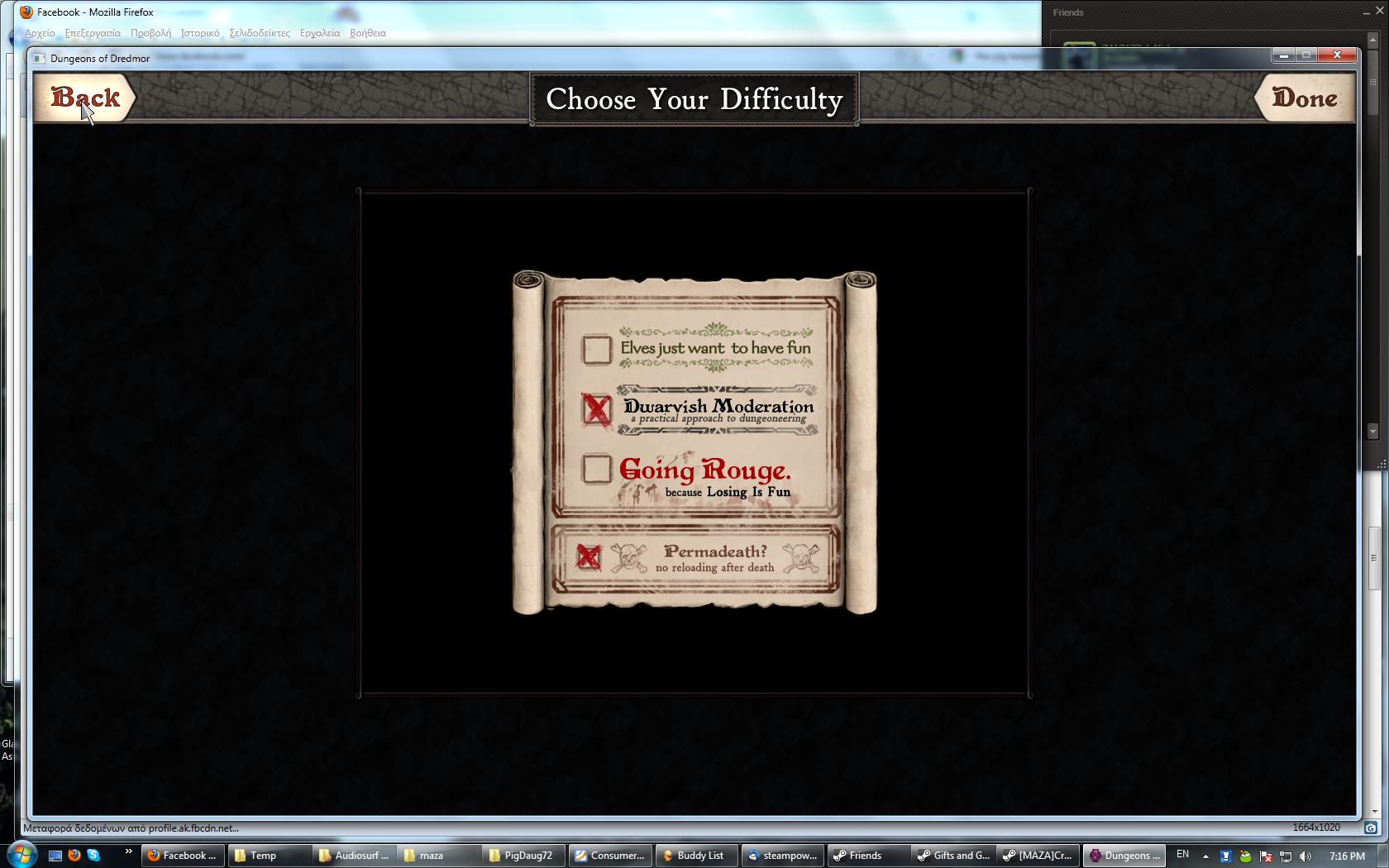Open the Ιστορικό menu in Firefox
This screenshot has height=868, width=1389.
[x=200, y=33]
